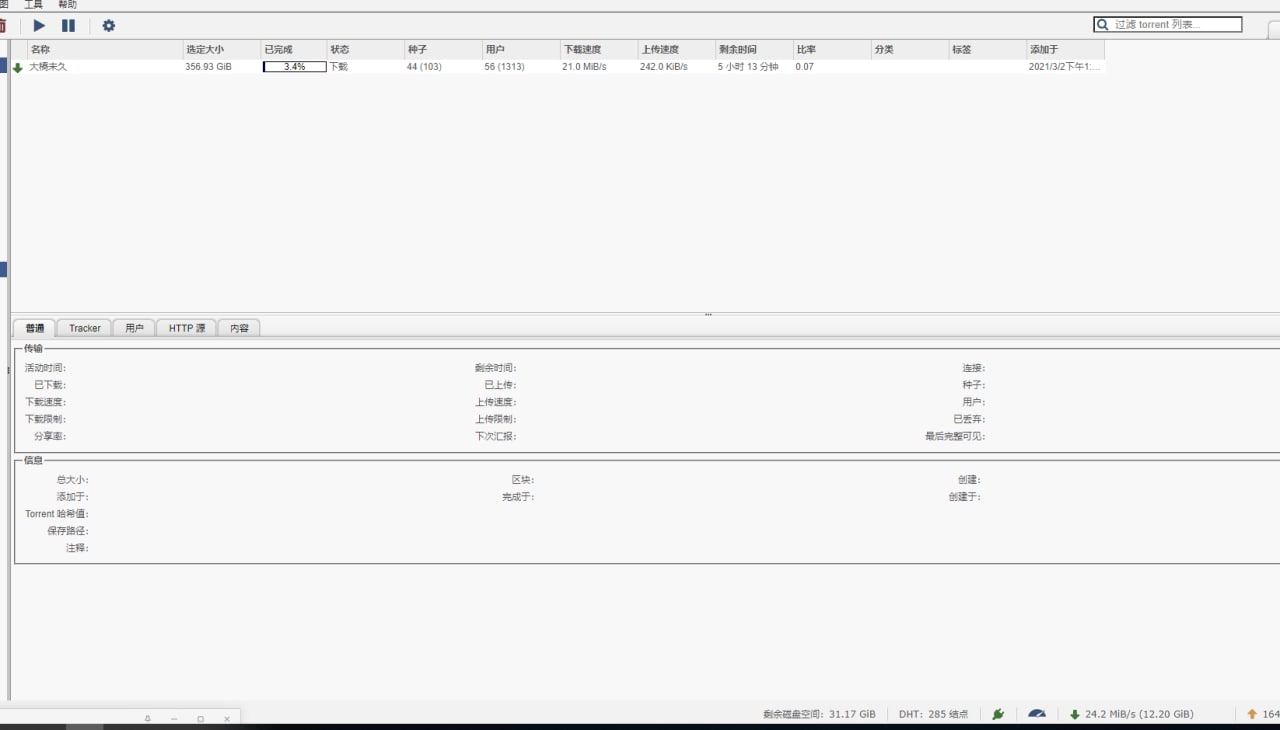The height and width of the screenshot is (730, 1280).
Task: Sort by the 添加于 column header
Action: (1066, 49)
